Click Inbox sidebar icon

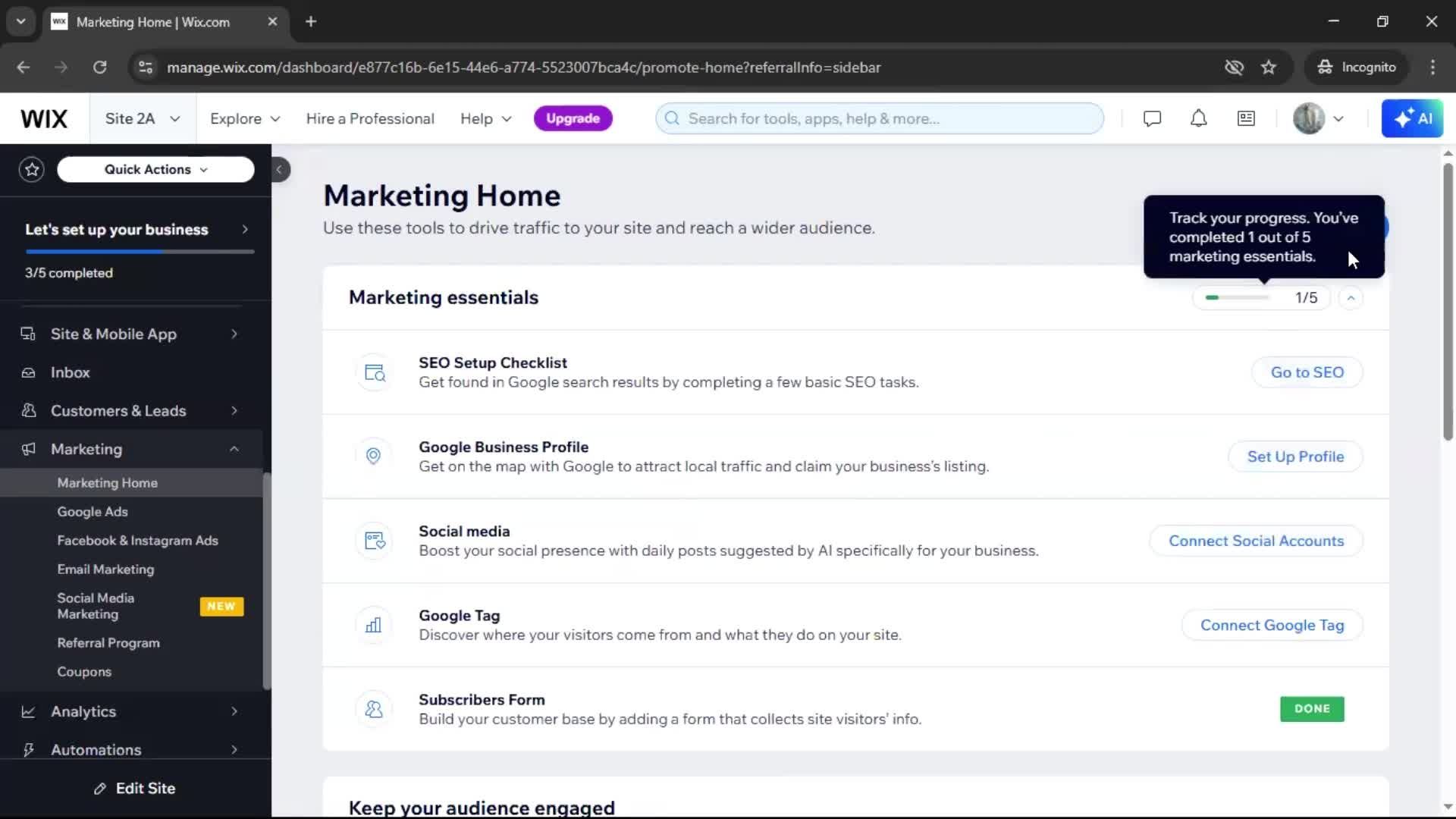point(28,372)
